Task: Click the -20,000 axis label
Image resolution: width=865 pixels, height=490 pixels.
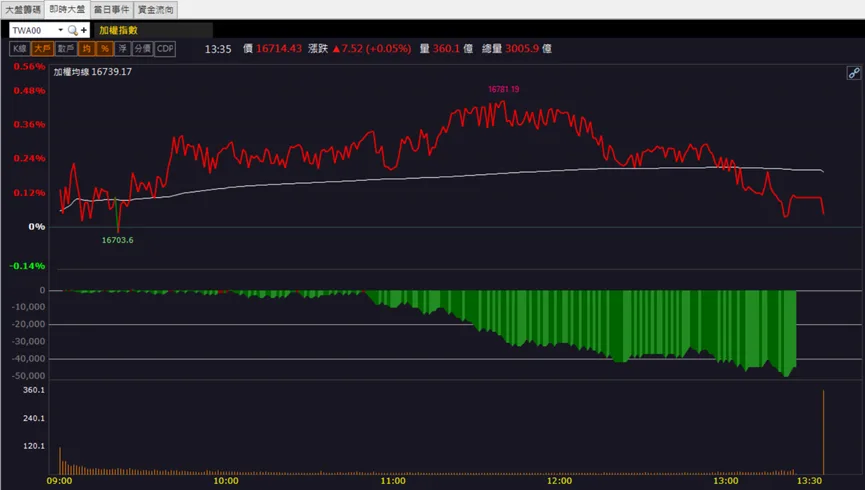Action: coord(29,324)
